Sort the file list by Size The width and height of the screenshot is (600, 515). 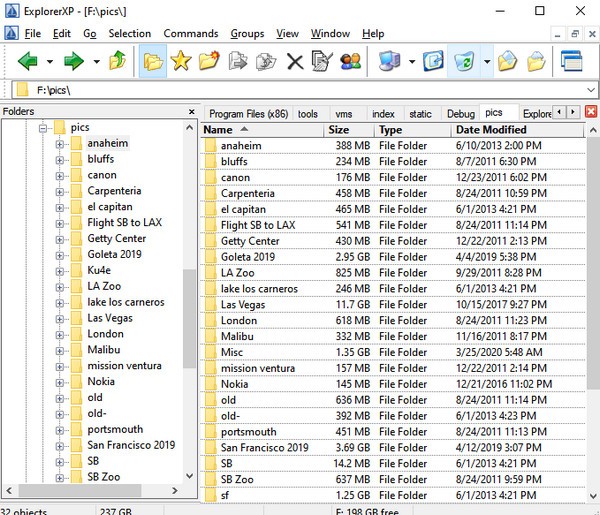point(340,130)
